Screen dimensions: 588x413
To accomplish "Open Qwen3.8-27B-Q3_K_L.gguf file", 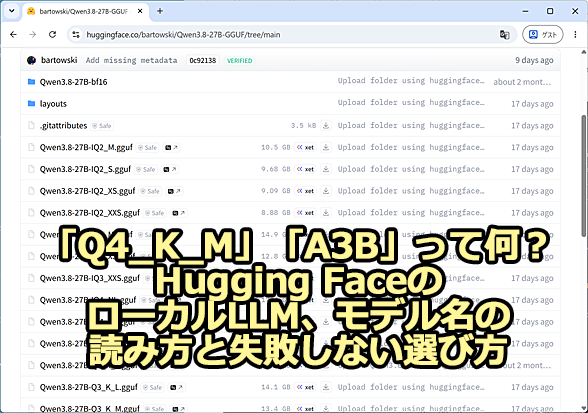I will 88,387.
